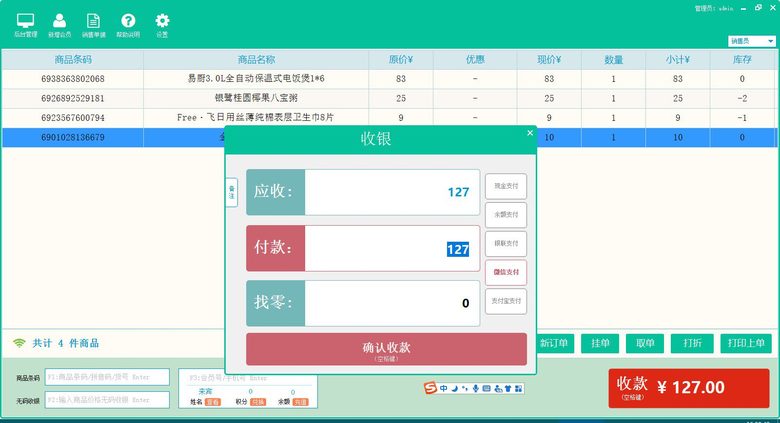Click Sogou microphone voice input icon
The image size is (780, 423).
(x=476, y=388)
